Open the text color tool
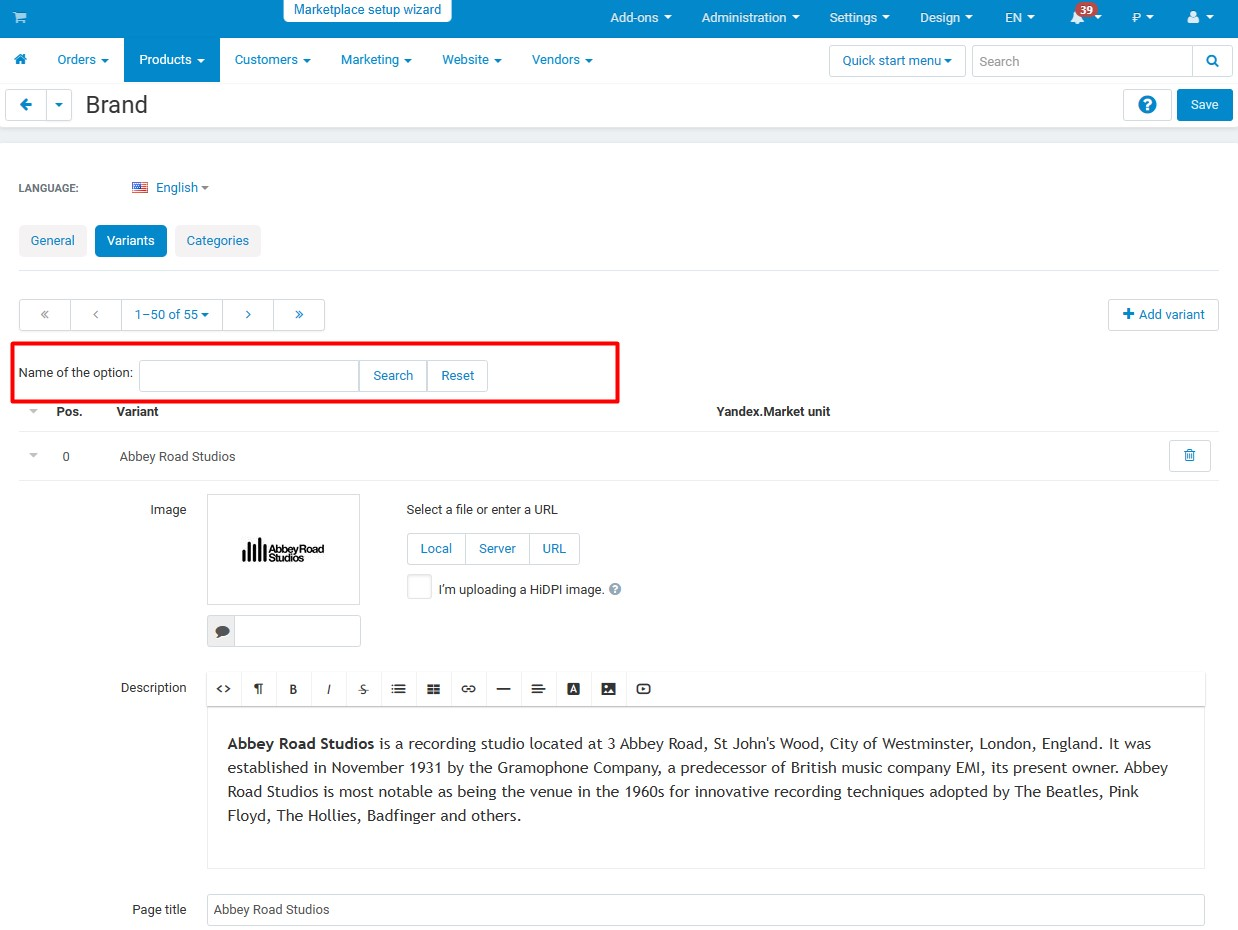The height and width of the screenshot is (930, 1238). [573, 689]
